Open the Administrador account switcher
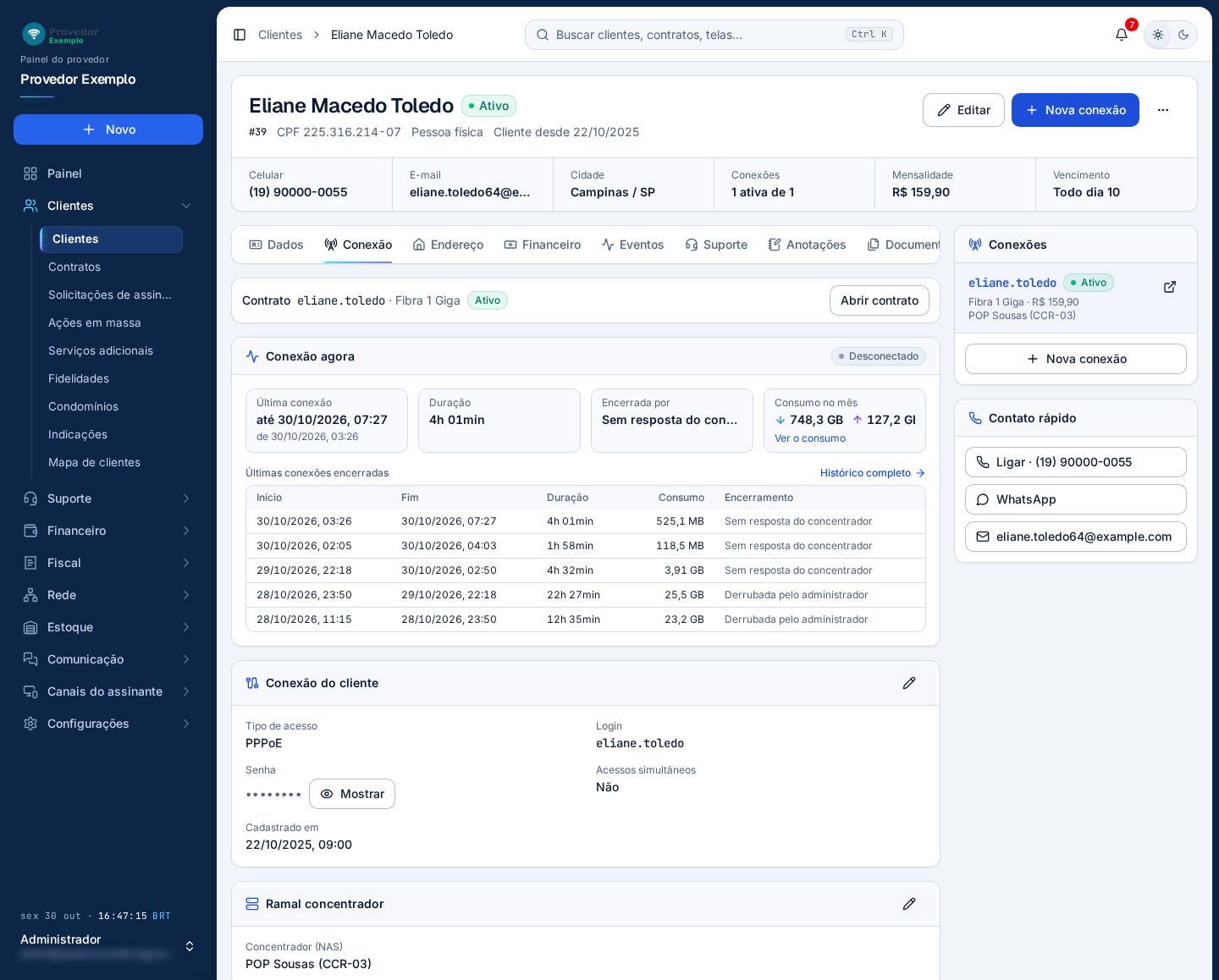 tap(108, 946)
